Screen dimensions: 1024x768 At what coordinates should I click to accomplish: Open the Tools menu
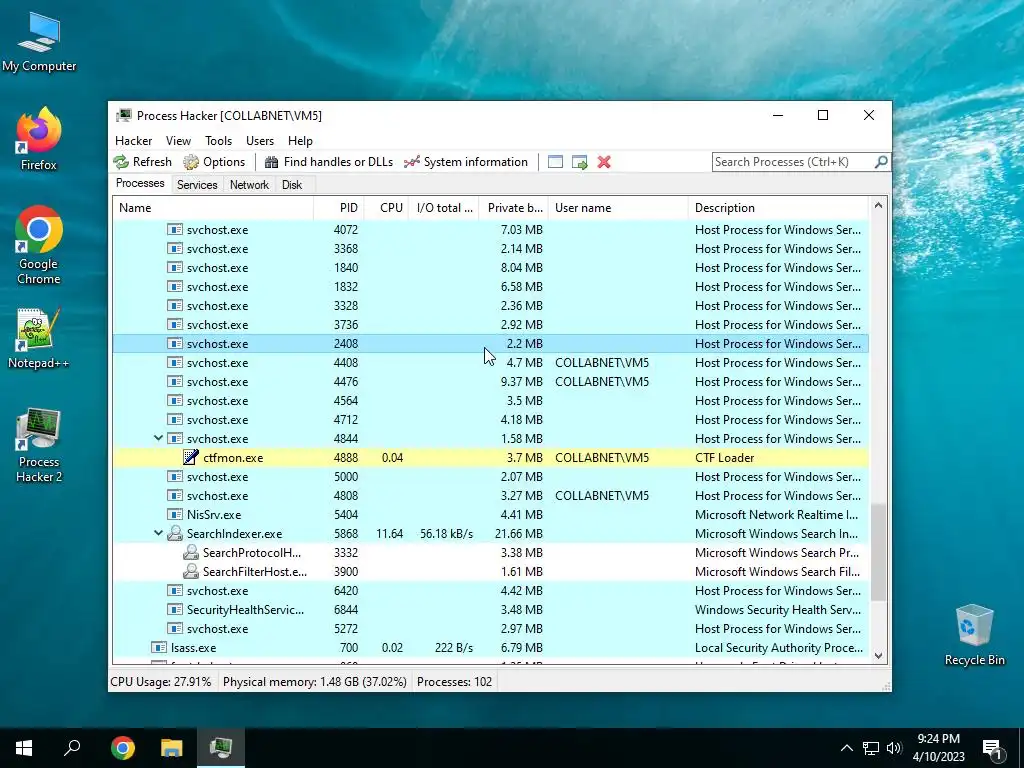(x=218, y=140)
